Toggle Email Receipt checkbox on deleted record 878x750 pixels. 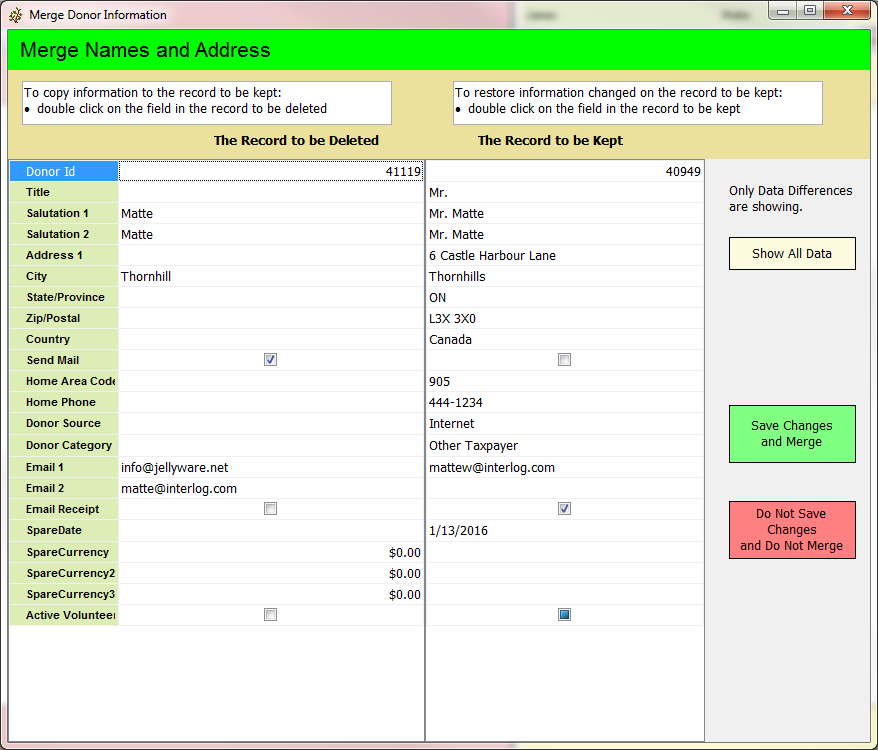[270, 509]
